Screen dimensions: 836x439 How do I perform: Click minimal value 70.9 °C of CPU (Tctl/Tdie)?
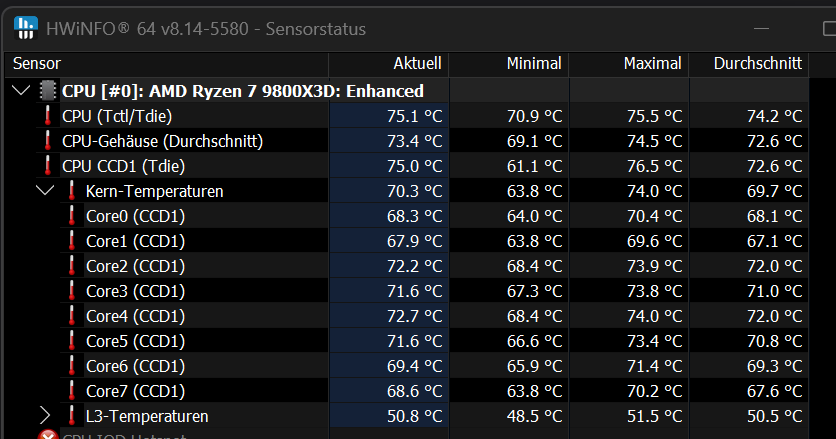[x=535, y=116]
